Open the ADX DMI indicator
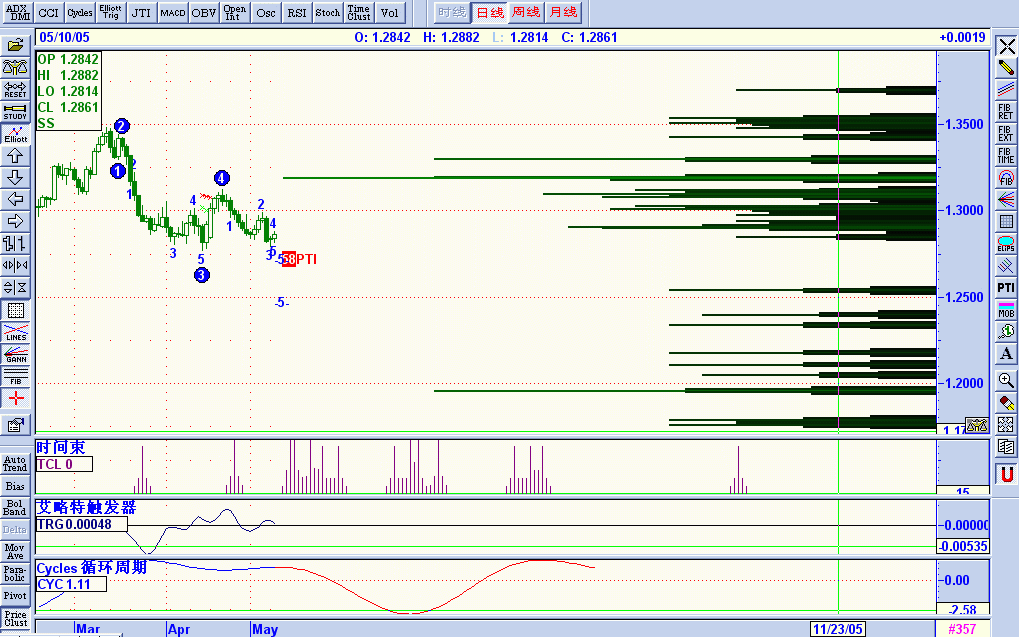The image size is (1019, 637). pyautogui.click(x=17, y=12)
